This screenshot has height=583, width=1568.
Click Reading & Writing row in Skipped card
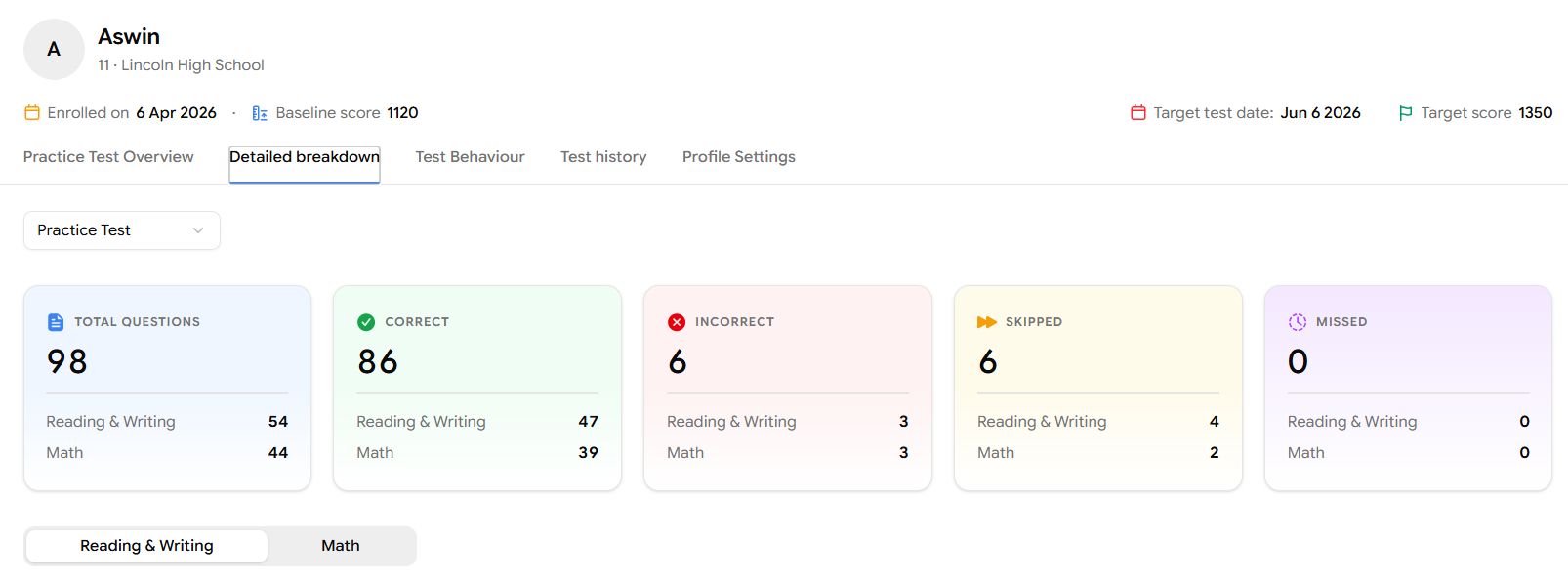tap(1098, 422)
